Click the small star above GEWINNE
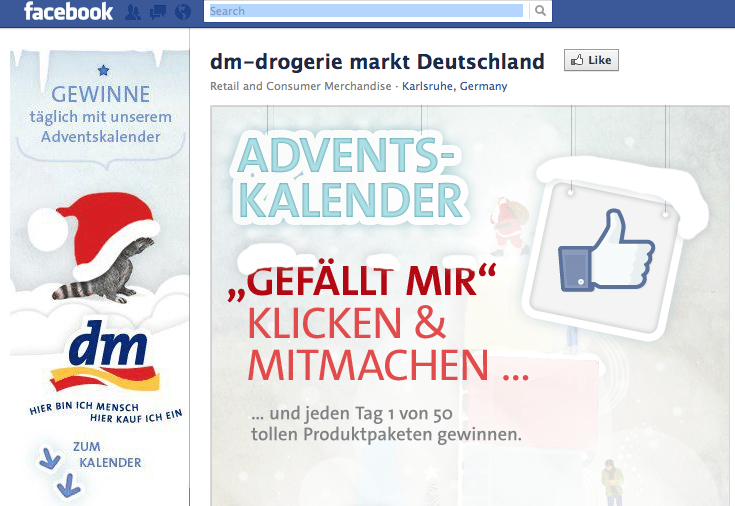Viewport: 735px width, 506px height. [x=104, y=70]
